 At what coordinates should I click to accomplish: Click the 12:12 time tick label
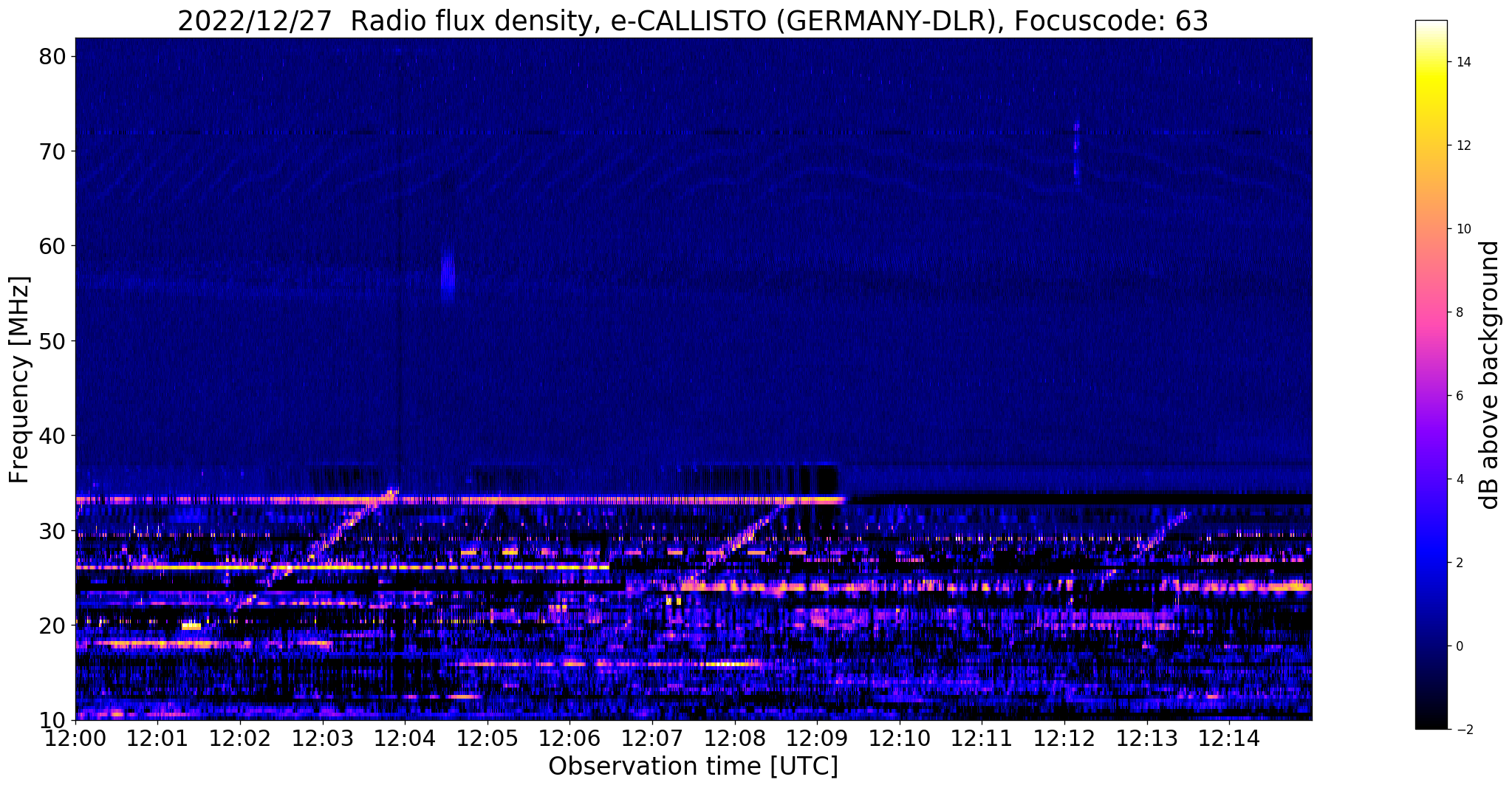[1064, 737]
